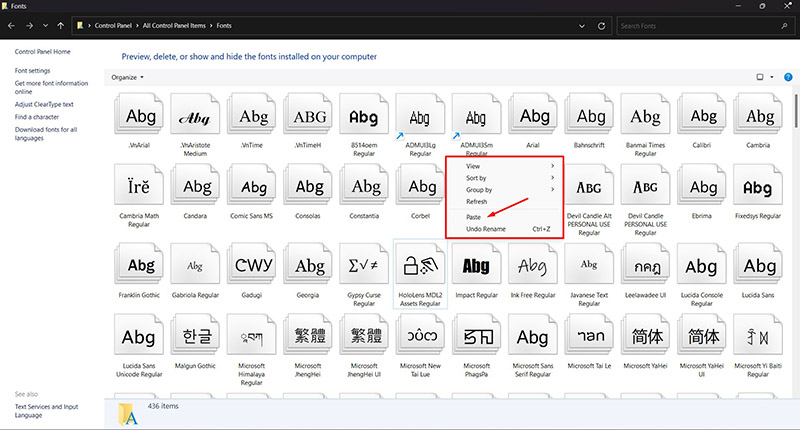Open the Sort by submenu
Image resolution: width=800 pixels, height=430 pixels.
[505, 178]
